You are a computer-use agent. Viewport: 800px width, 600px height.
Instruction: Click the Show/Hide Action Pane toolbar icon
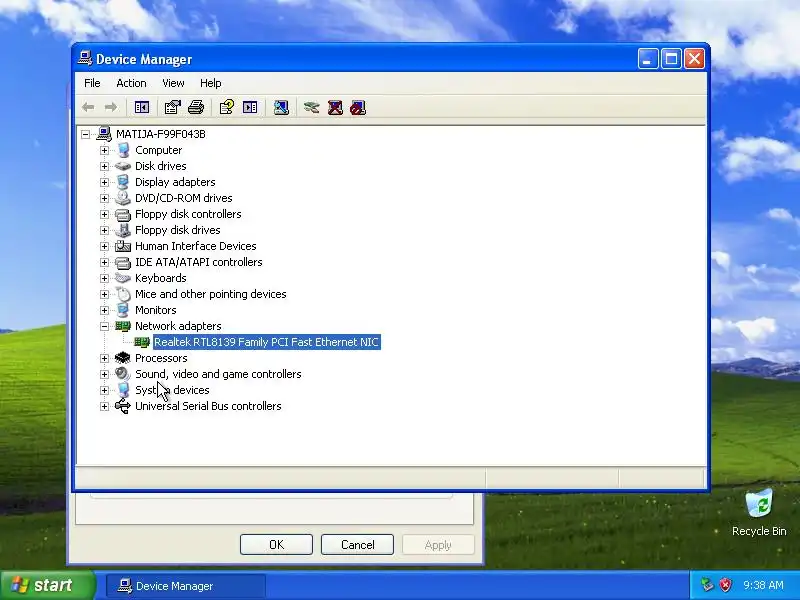[250, 107]
